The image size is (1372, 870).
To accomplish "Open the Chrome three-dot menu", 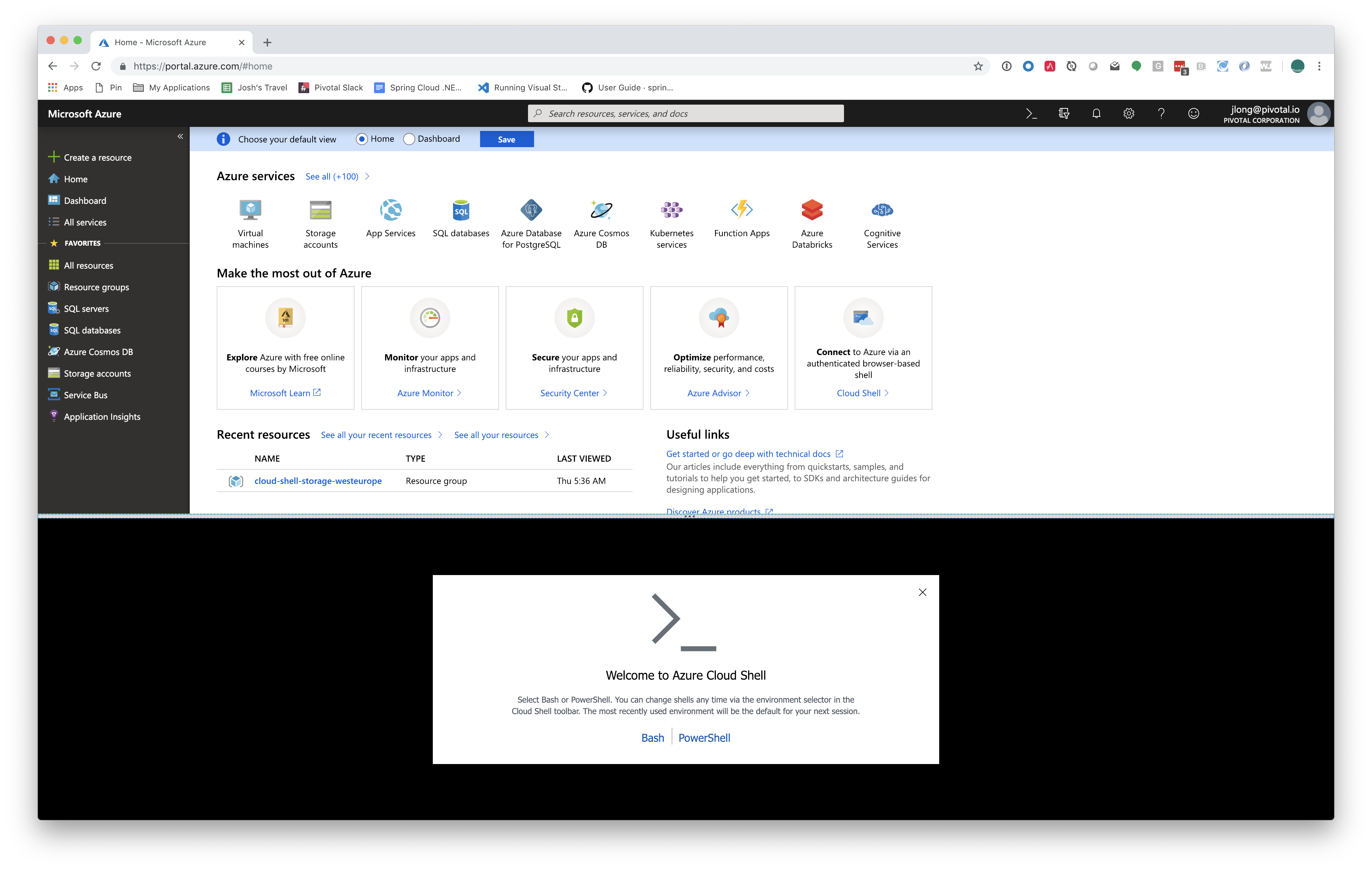I will click(1319, 66).
